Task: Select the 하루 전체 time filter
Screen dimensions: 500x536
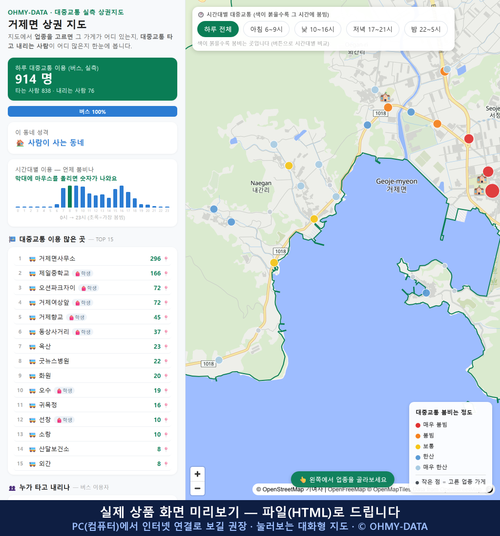Action: click(x=218, y=29)
